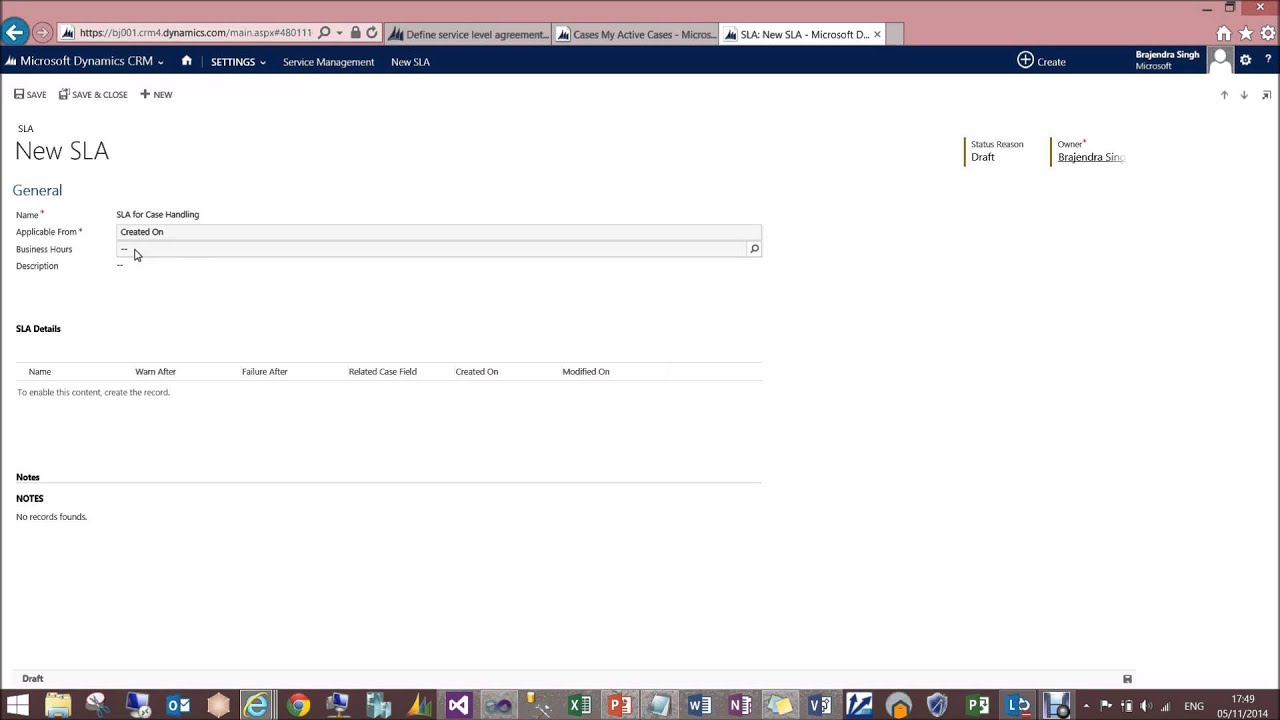
Task: Click the next record down arrow icon
Action: pos(1244,94)
